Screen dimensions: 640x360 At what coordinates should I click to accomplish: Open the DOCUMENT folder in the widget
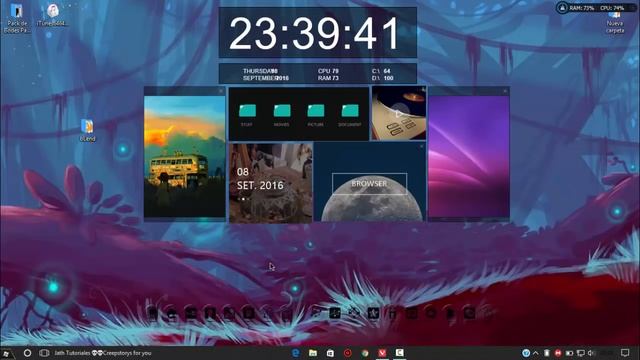point(350,111)
